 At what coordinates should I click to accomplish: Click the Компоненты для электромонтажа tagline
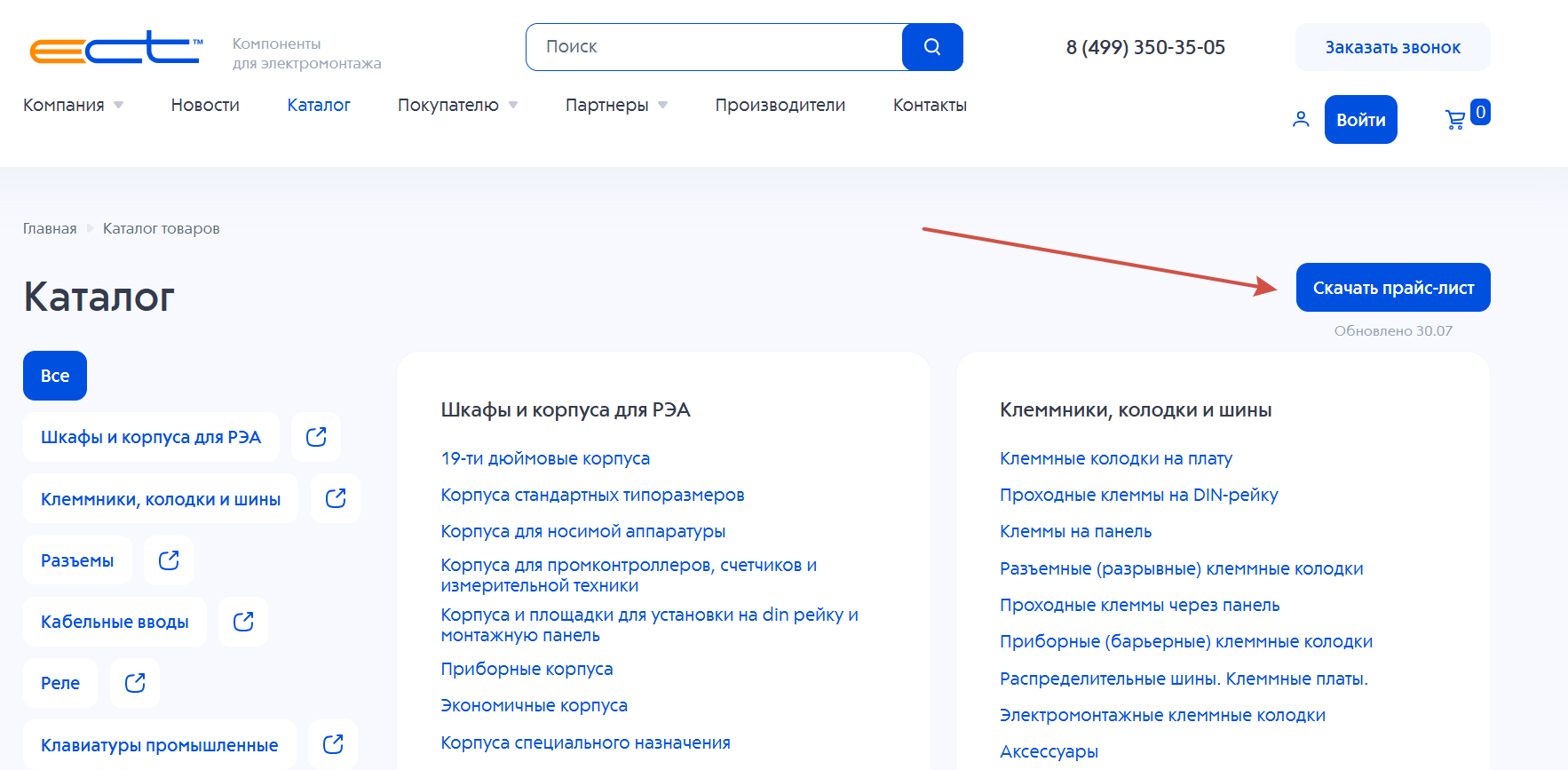click(x=307, y=53)
